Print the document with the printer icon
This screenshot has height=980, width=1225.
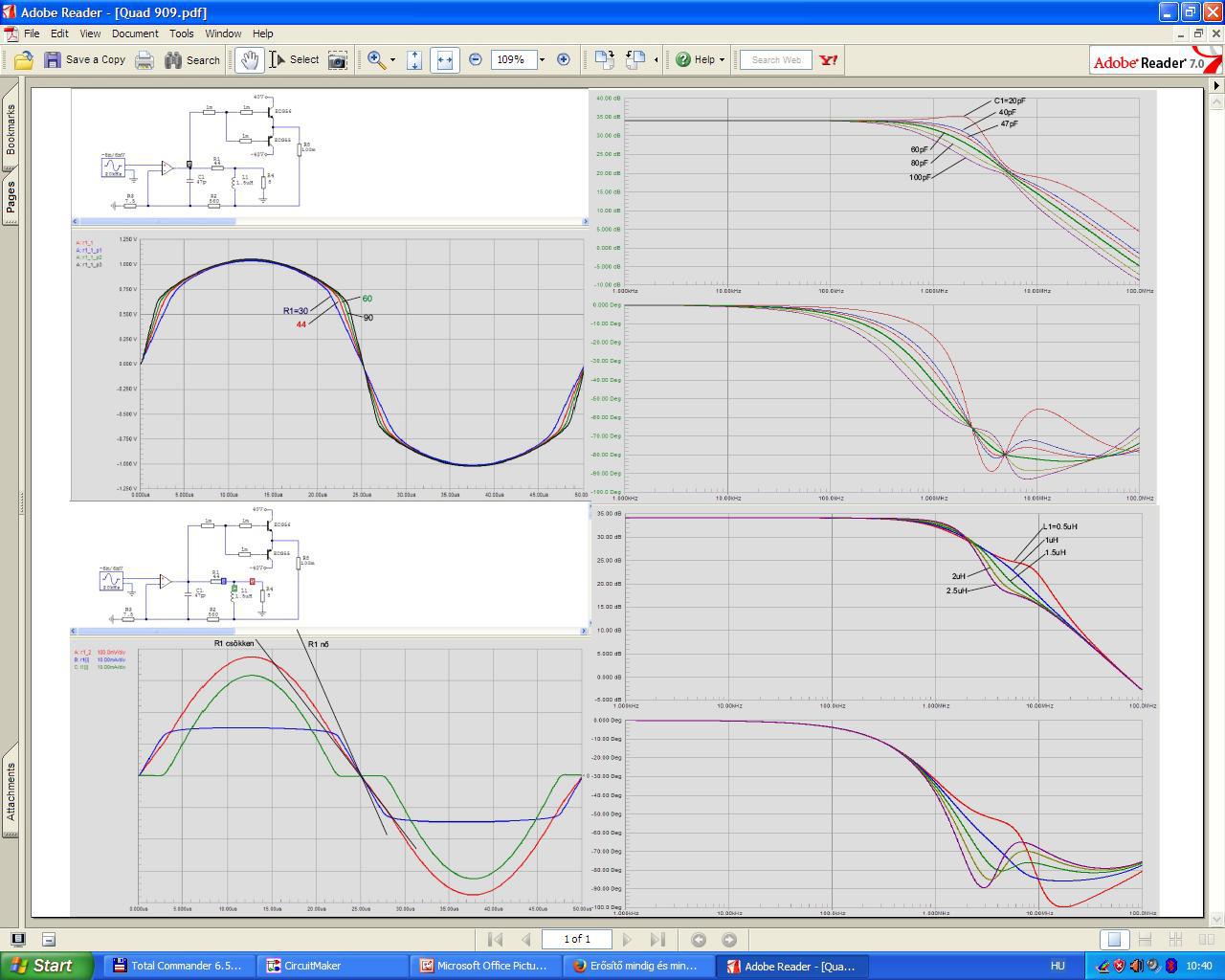[x=145, y=60]
